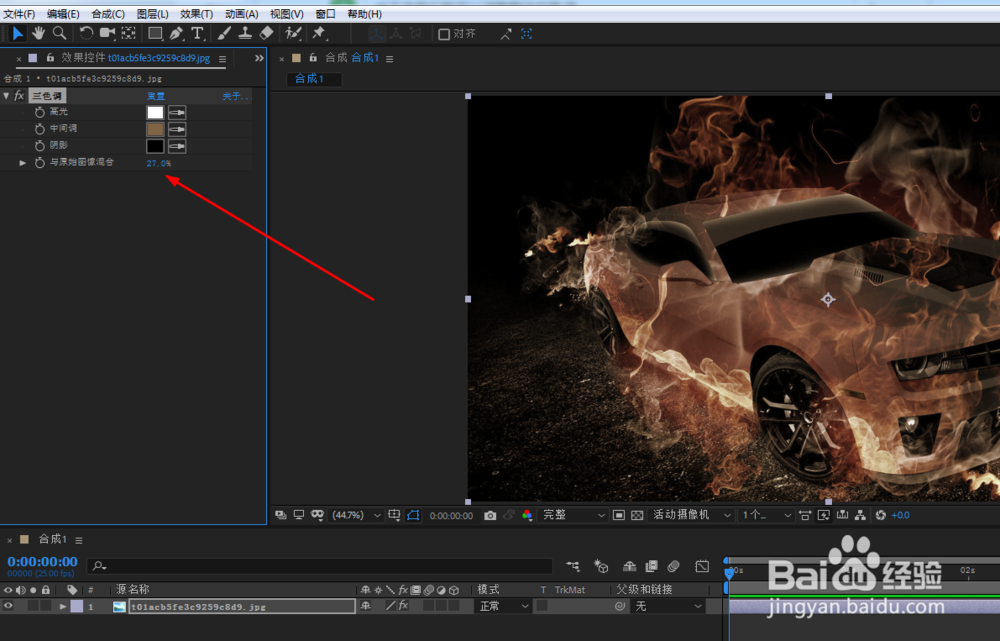Image resolution: width=1000 pixels, height=641 pixels.
Task: Take a snapshot with the camera icon
Action: tap(490, 515)
